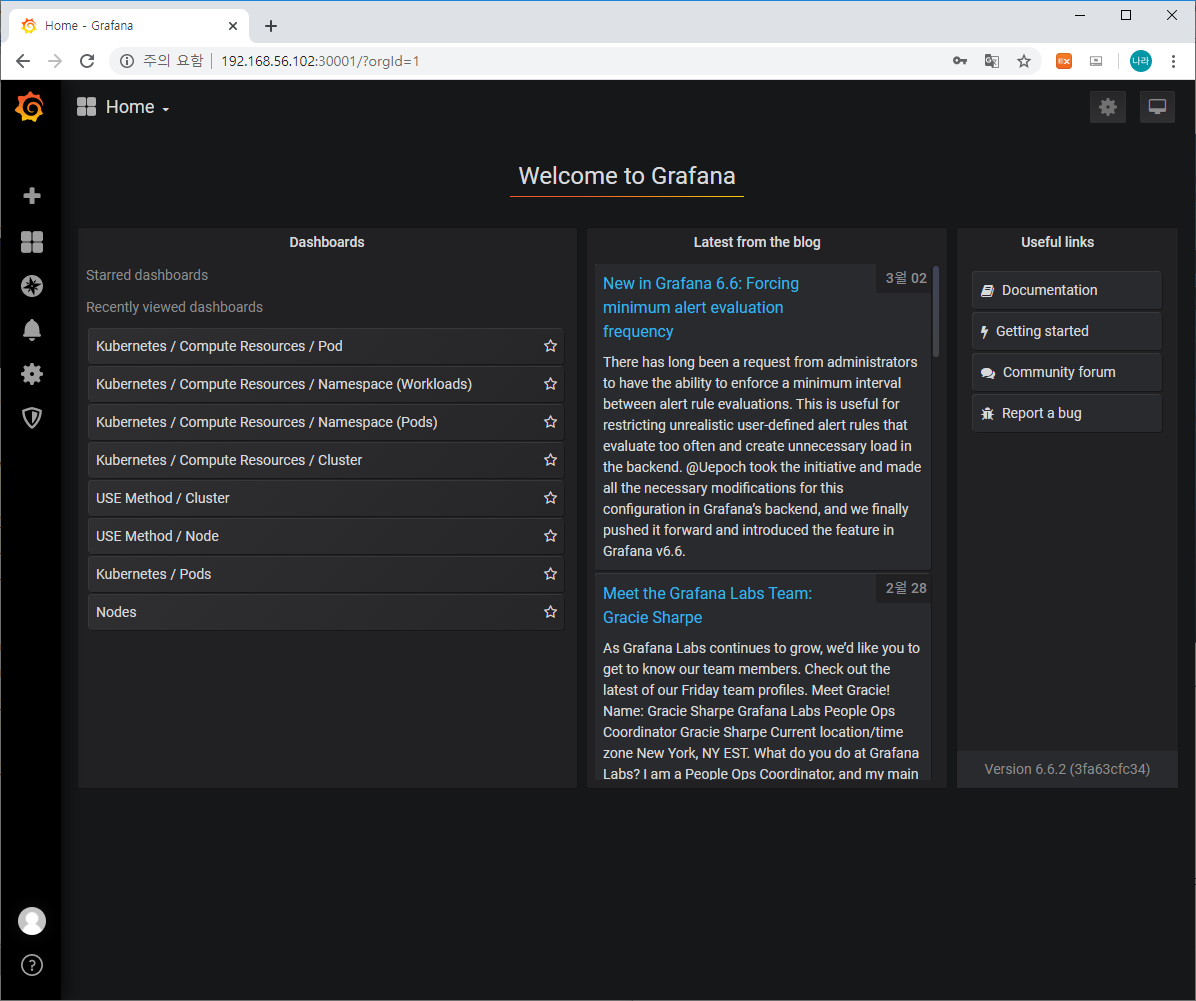Star Kubernetes / Compute Resources / Cluster dashboard

pyautogui.click(x=550, y=460)
